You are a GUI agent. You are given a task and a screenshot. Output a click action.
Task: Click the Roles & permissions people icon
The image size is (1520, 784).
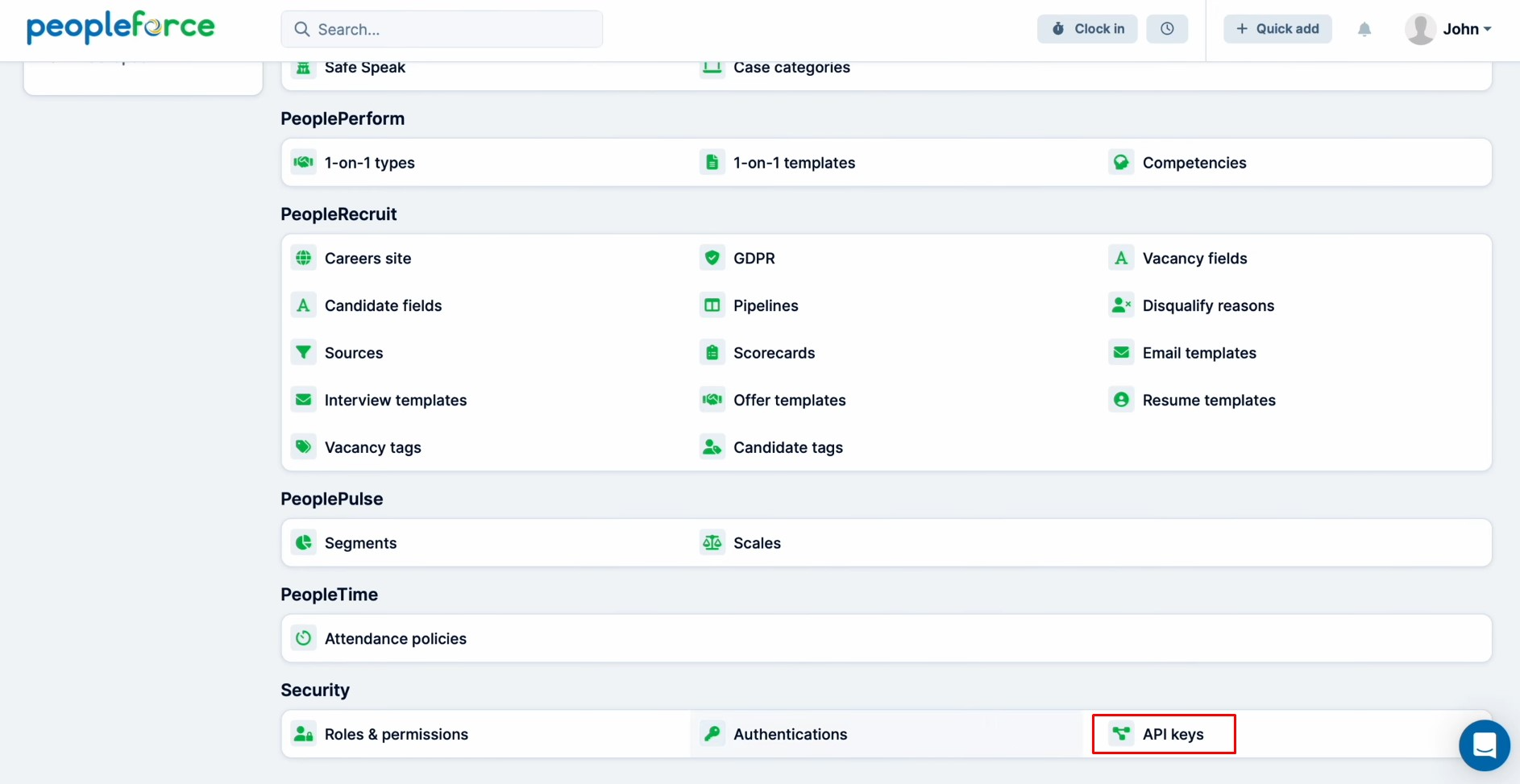coord(303,733)
